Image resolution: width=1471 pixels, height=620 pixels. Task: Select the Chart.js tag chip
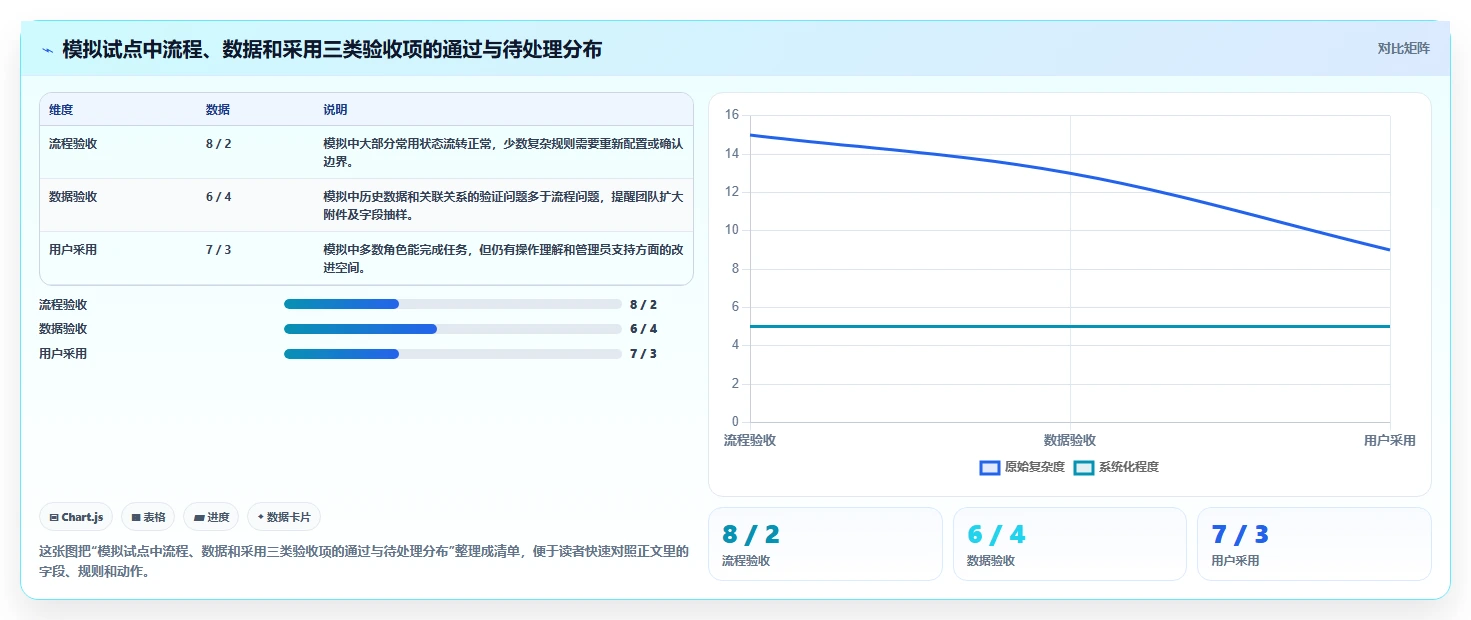point(77,517)
